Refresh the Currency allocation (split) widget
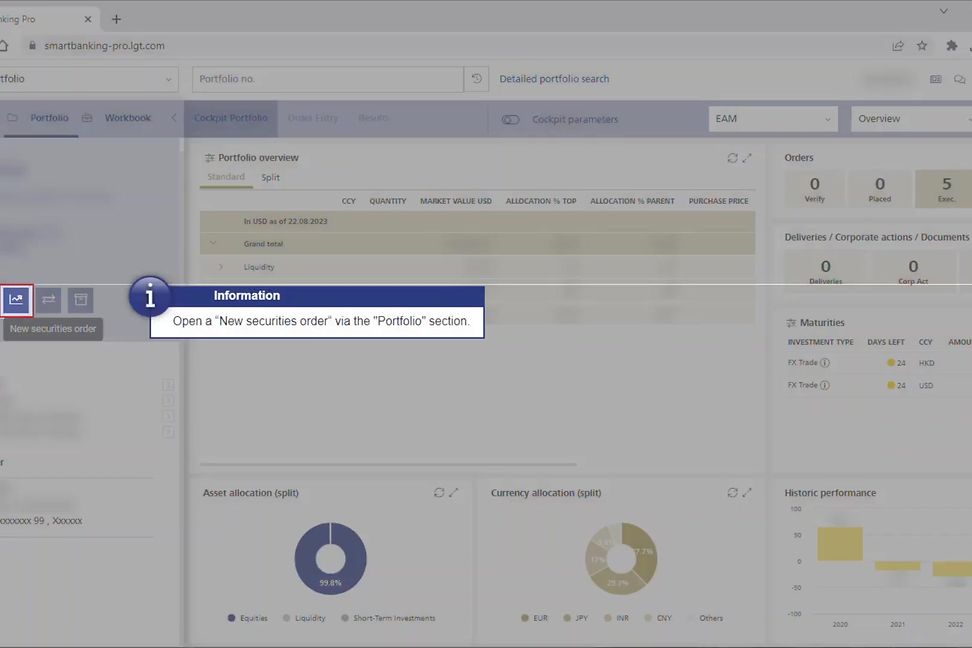 tap(732, 493)
